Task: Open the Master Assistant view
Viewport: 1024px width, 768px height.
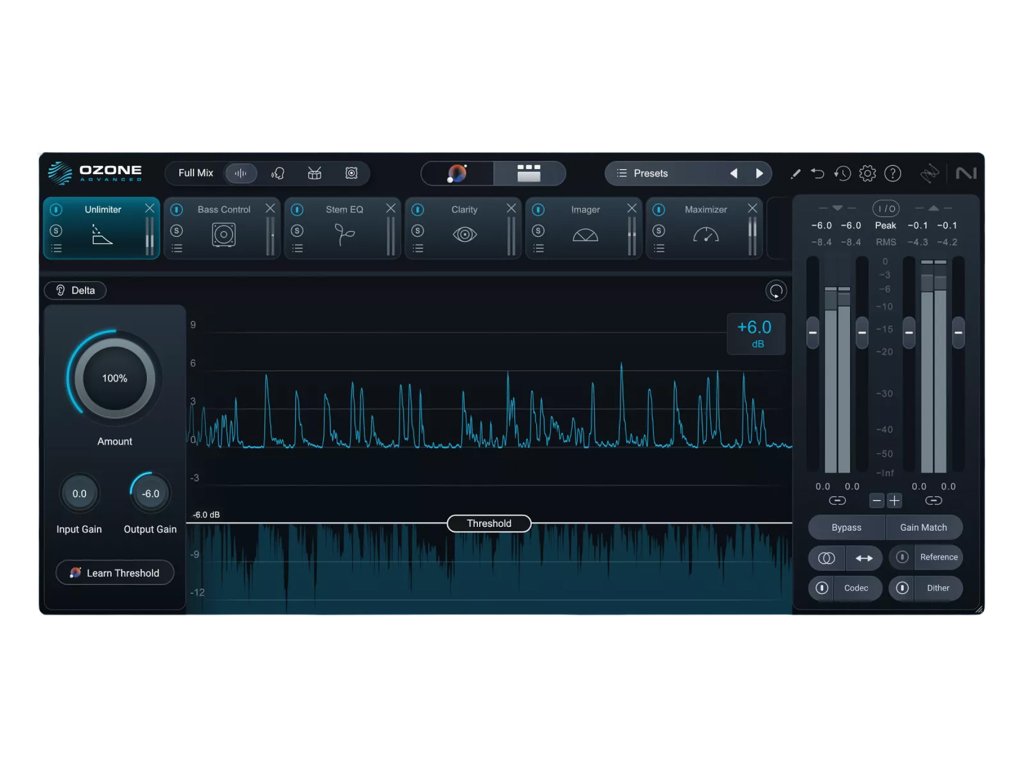Action: click(457, 173)
